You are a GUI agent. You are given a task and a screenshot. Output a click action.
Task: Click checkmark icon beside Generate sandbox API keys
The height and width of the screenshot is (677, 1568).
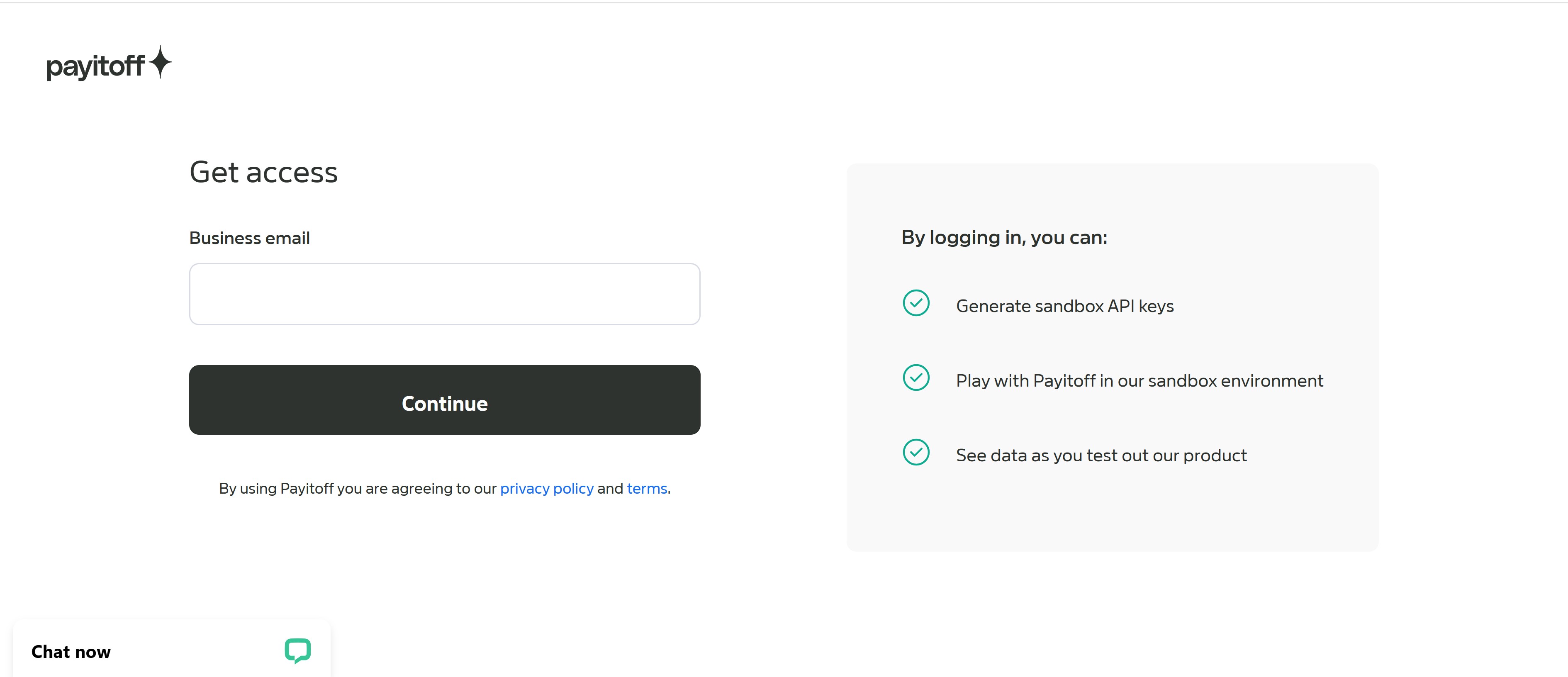(x=915, y=303)
